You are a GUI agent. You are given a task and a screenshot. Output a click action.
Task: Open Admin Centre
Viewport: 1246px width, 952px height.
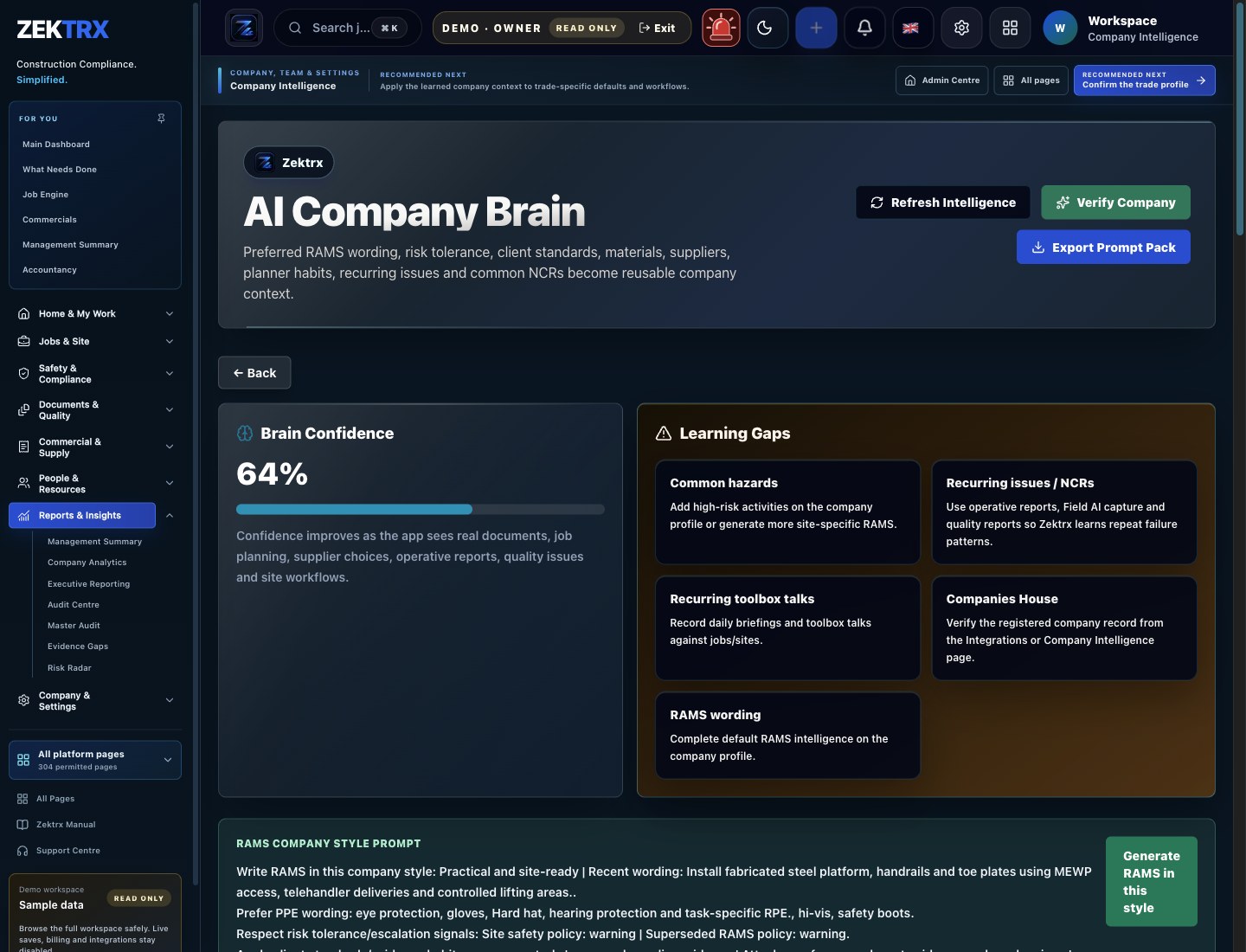pos(941,80)
